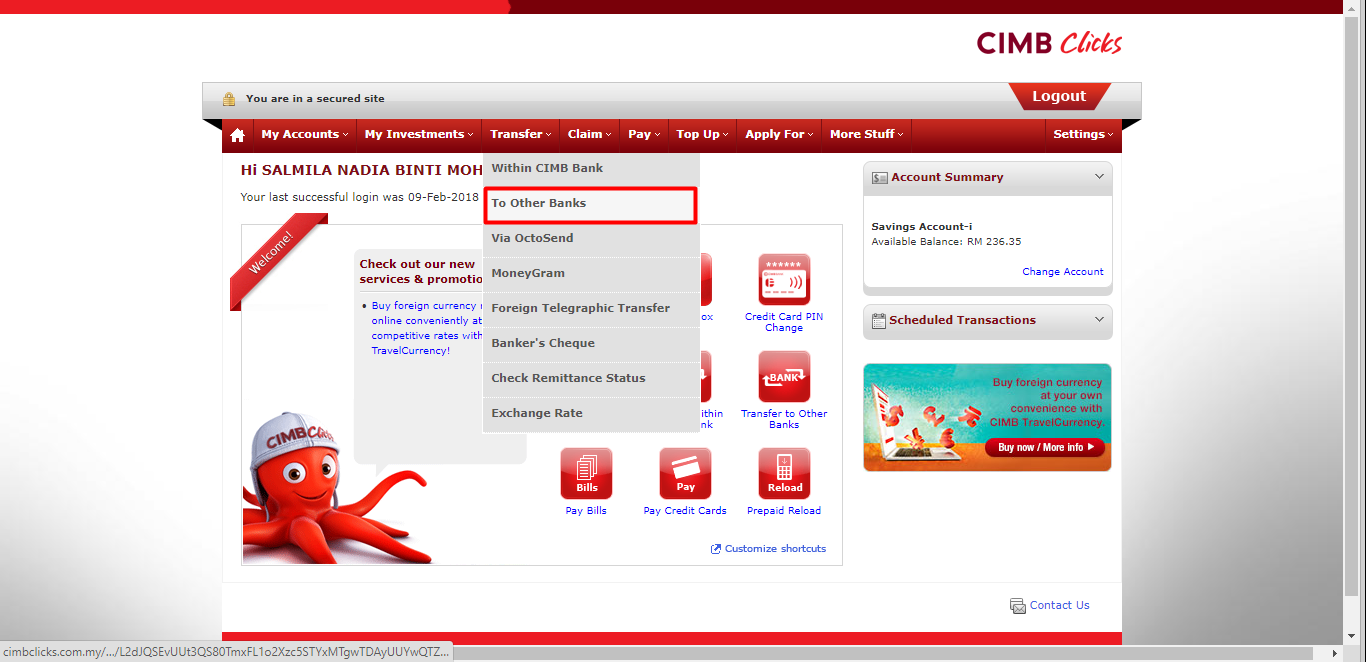Click the Buy foreign currency promotion link
This screenshot has width=1366, height=662.
[x=427, y=328]
